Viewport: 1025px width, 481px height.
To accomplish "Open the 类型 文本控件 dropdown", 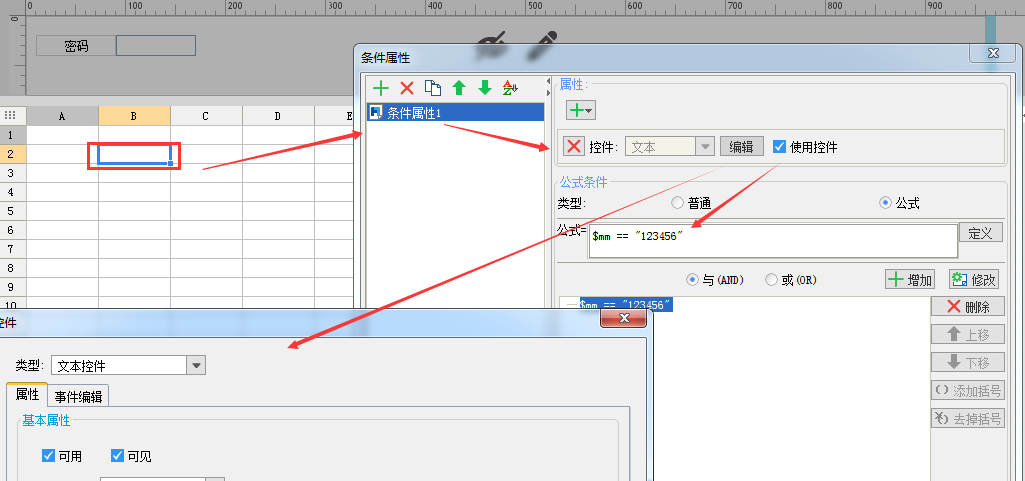I will click(196, 366).
